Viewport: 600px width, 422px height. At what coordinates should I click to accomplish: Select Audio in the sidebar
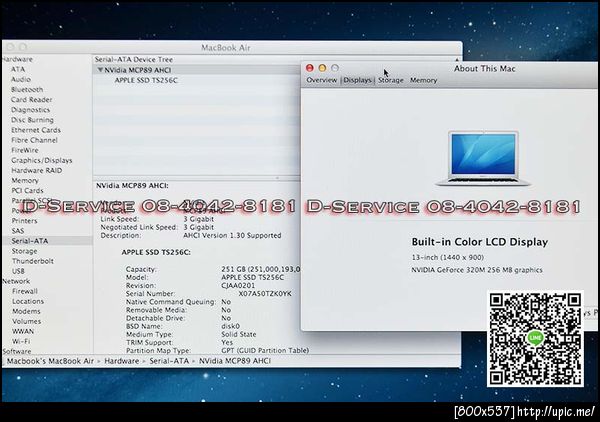tap(21, 79)
